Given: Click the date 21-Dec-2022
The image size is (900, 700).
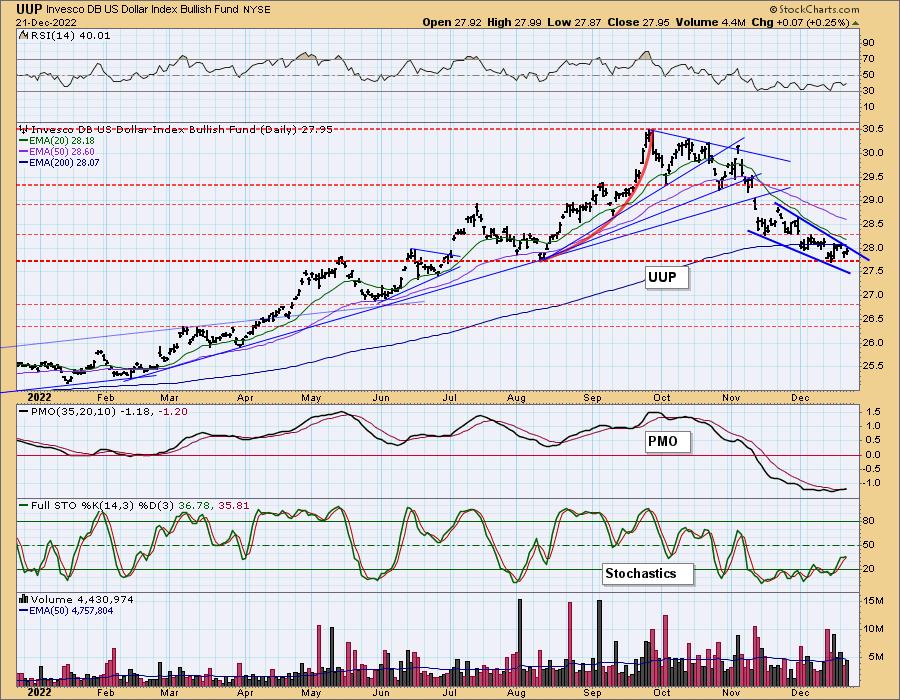Looking at the screenshot, I should [x=46, y=22].
